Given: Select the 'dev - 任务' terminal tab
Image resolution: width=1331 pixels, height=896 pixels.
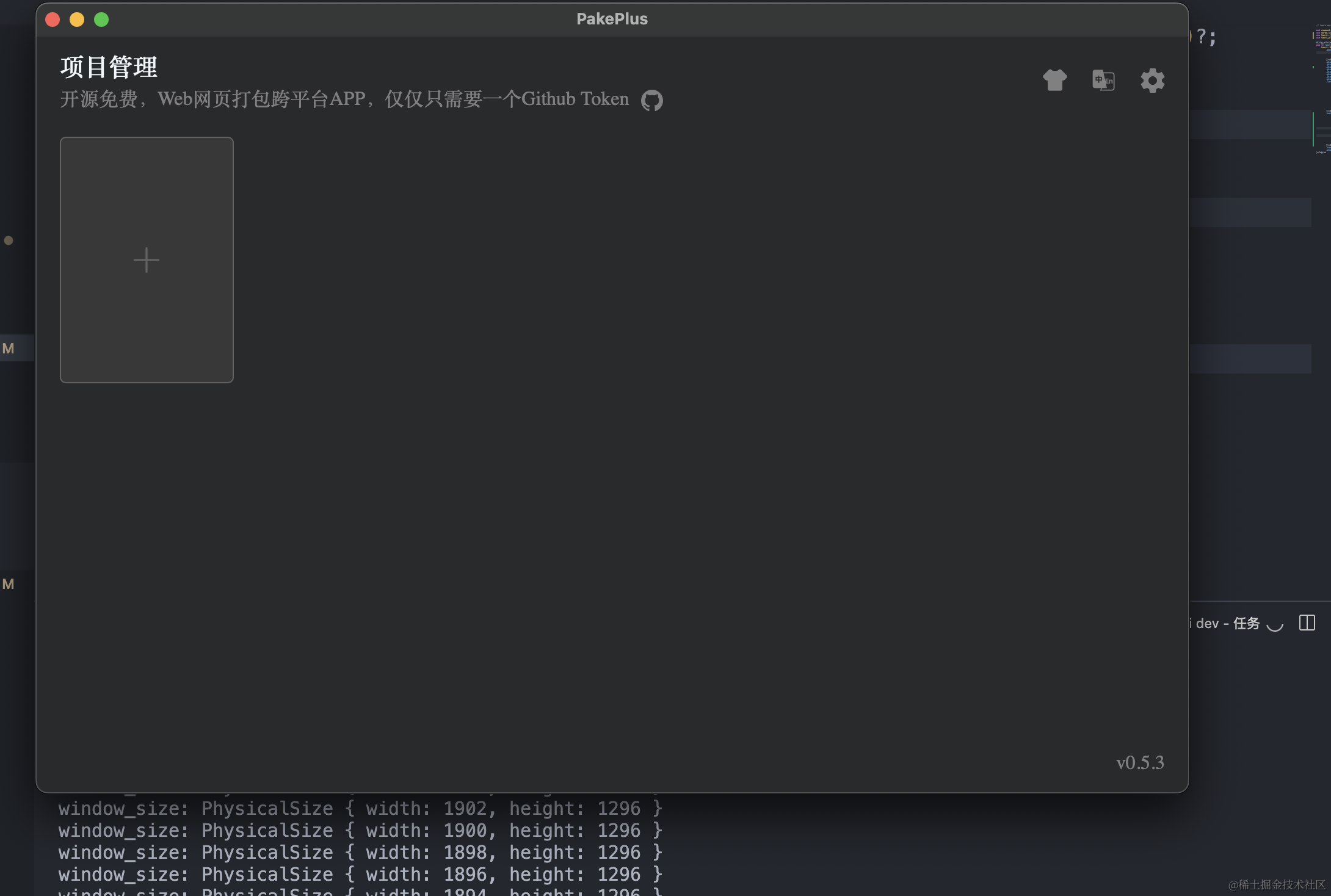Looking at the screenshot, I should coord(1227,623).
